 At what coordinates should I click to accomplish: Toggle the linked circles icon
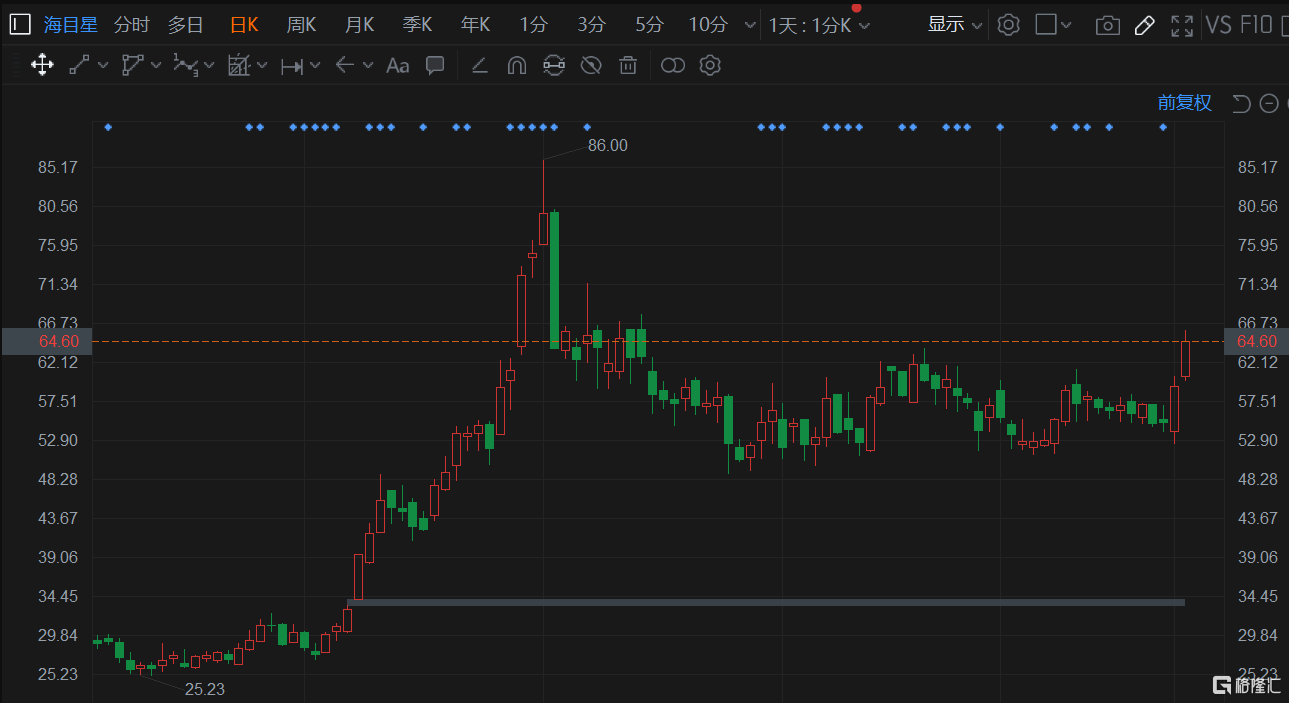pyautogui.click(x=673, y=66)
